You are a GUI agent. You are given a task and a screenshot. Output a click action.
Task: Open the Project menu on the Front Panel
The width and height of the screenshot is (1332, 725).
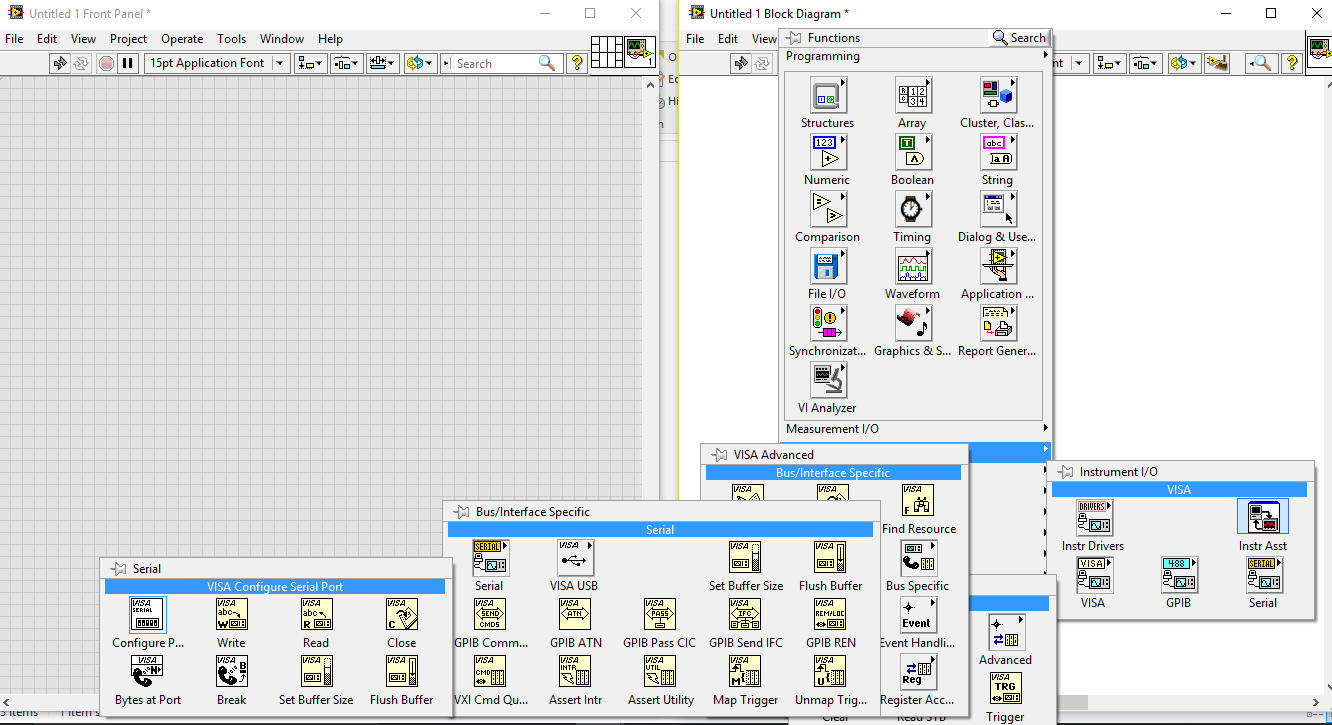pos(128,39)
